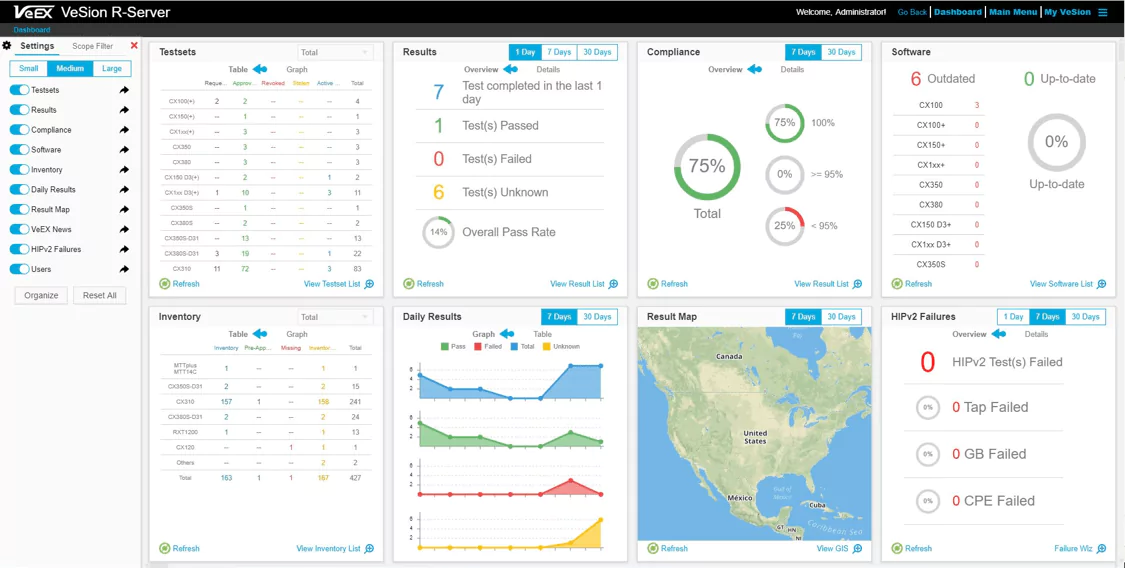Viewport: 1125px width, 568px height.
Task: Click the share arrow next to VeEX News
Action: coord(124,229)
